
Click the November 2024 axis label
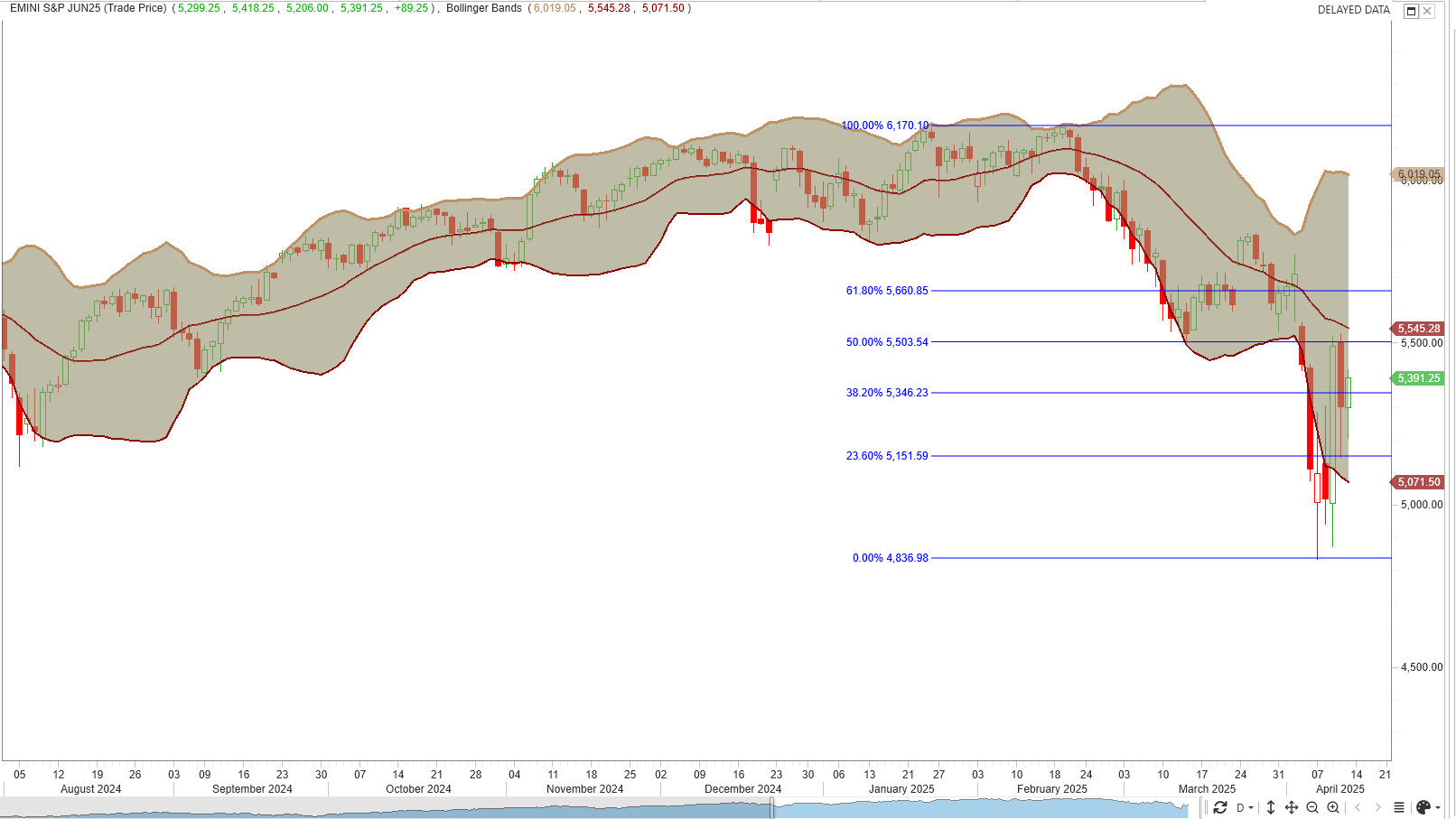coord(584,789)
